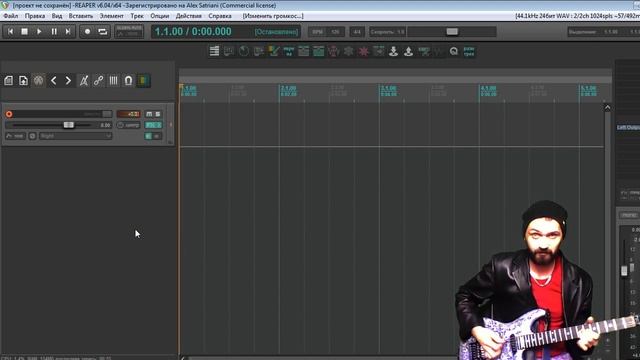The width and height of the screenshot is (640, 360).
Task: Open the Вставить menu
Action: 81,16
